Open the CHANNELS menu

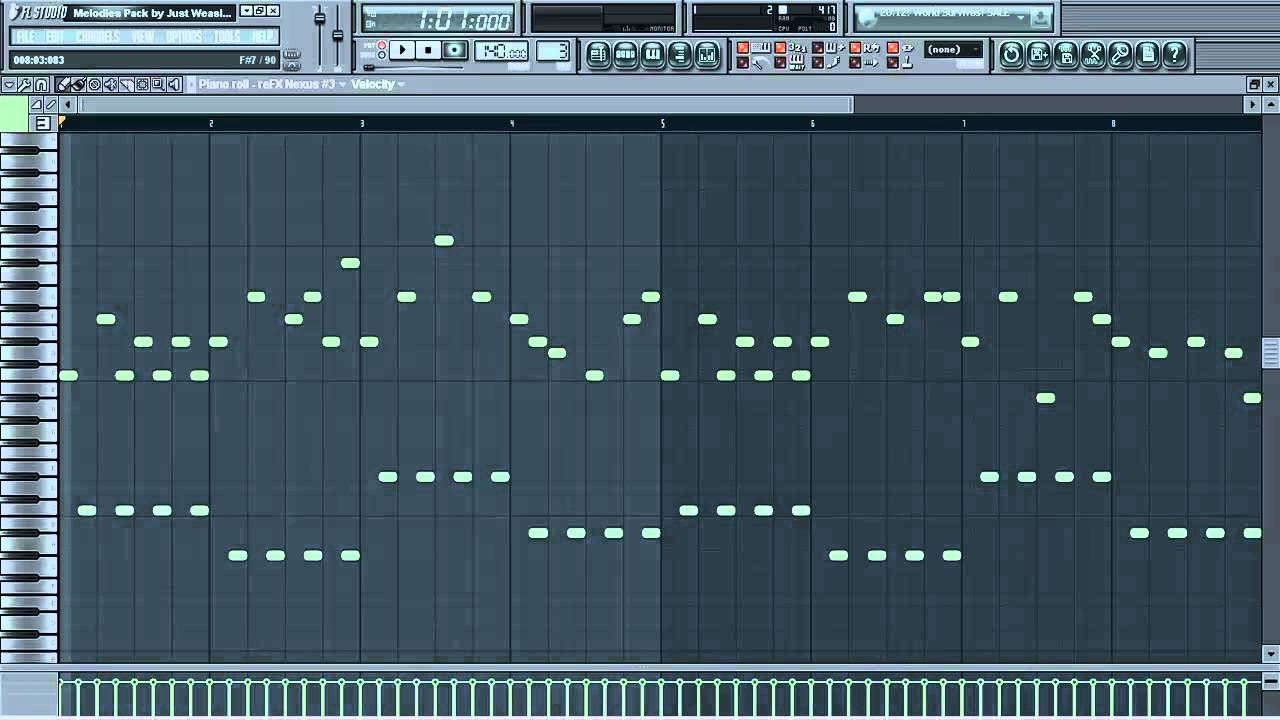(x=98, y=37)
